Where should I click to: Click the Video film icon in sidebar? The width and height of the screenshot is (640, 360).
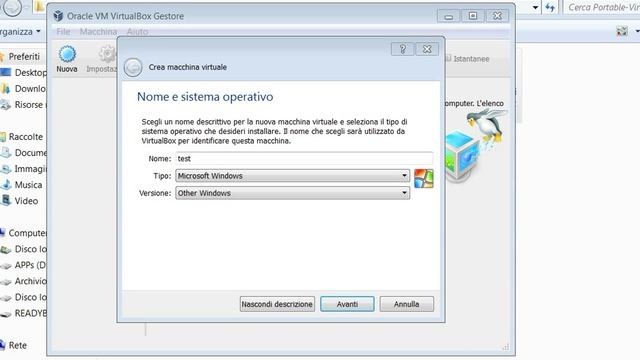coord(6,200)
